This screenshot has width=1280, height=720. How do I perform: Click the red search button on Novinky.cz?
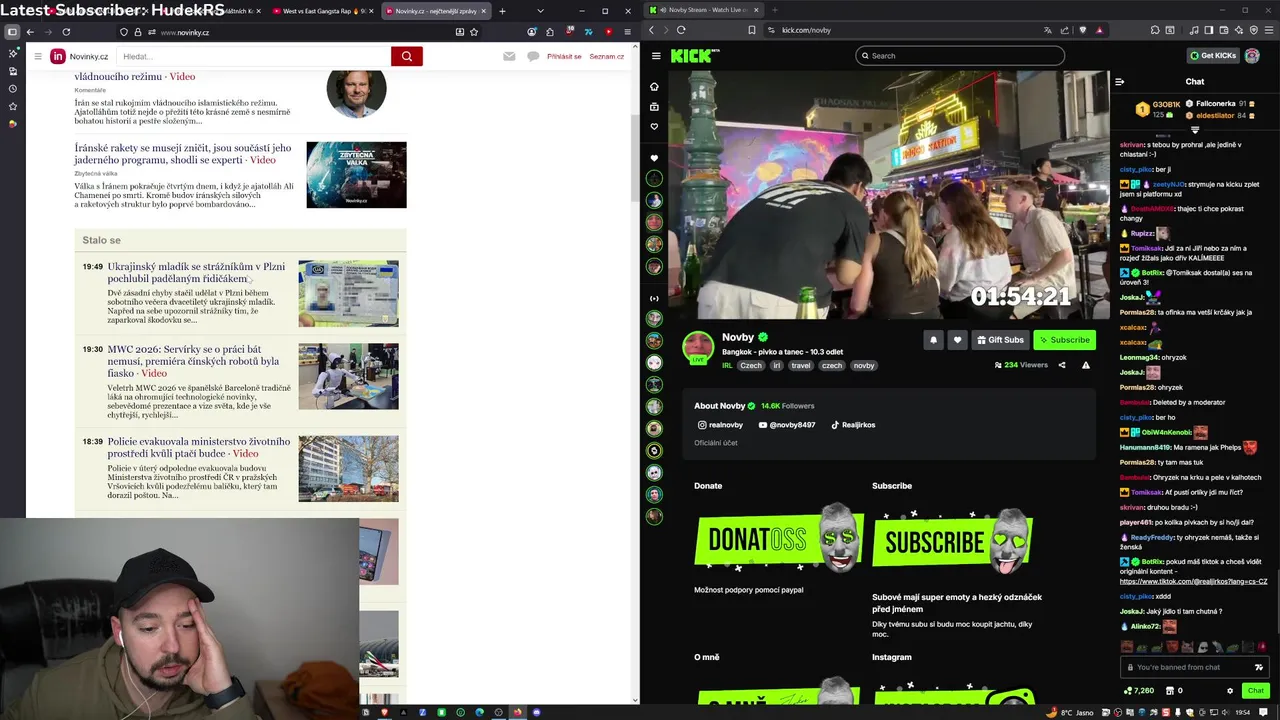pos(406,56)
